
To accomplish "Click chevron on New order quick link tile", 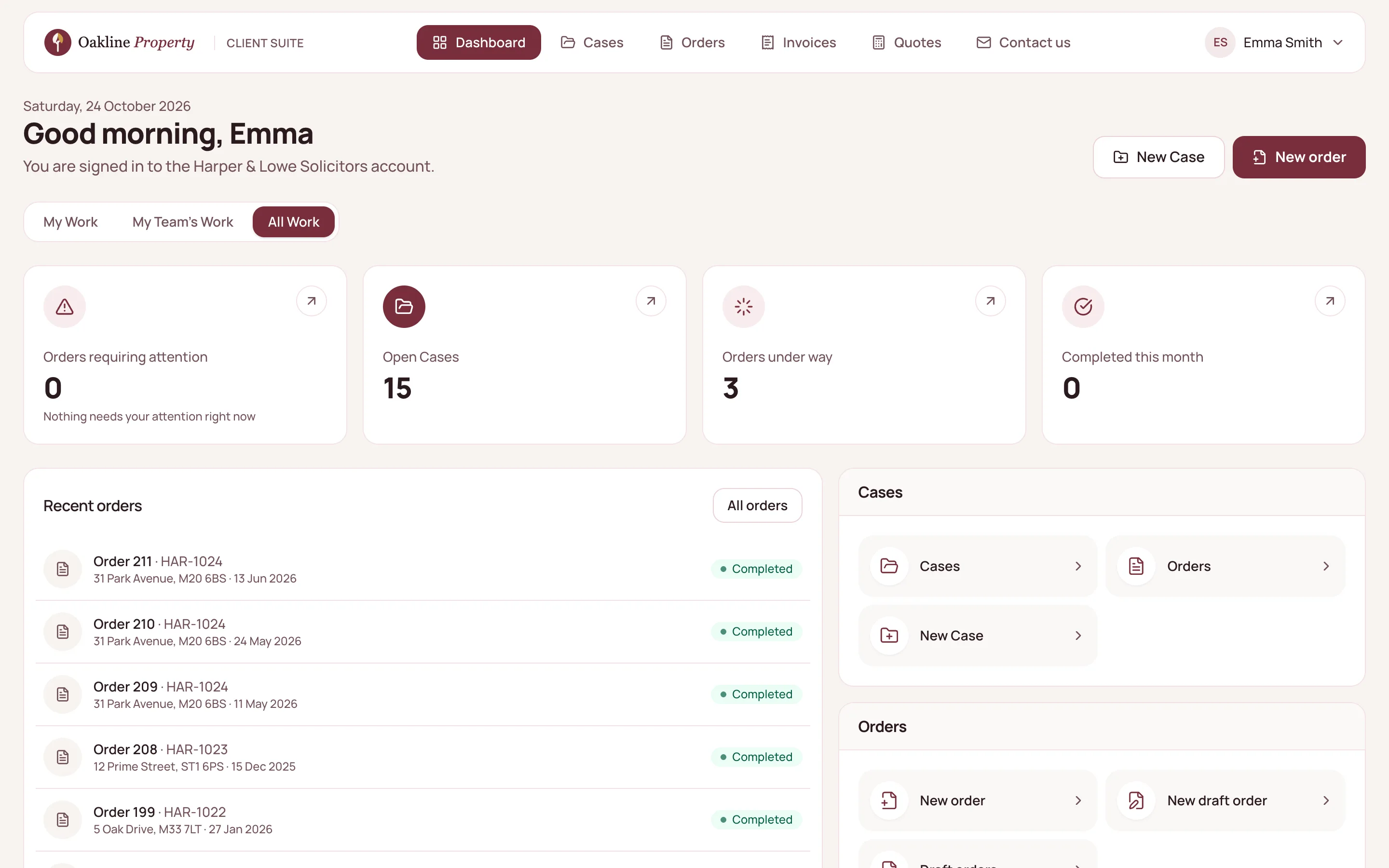I will (1078, 800).
